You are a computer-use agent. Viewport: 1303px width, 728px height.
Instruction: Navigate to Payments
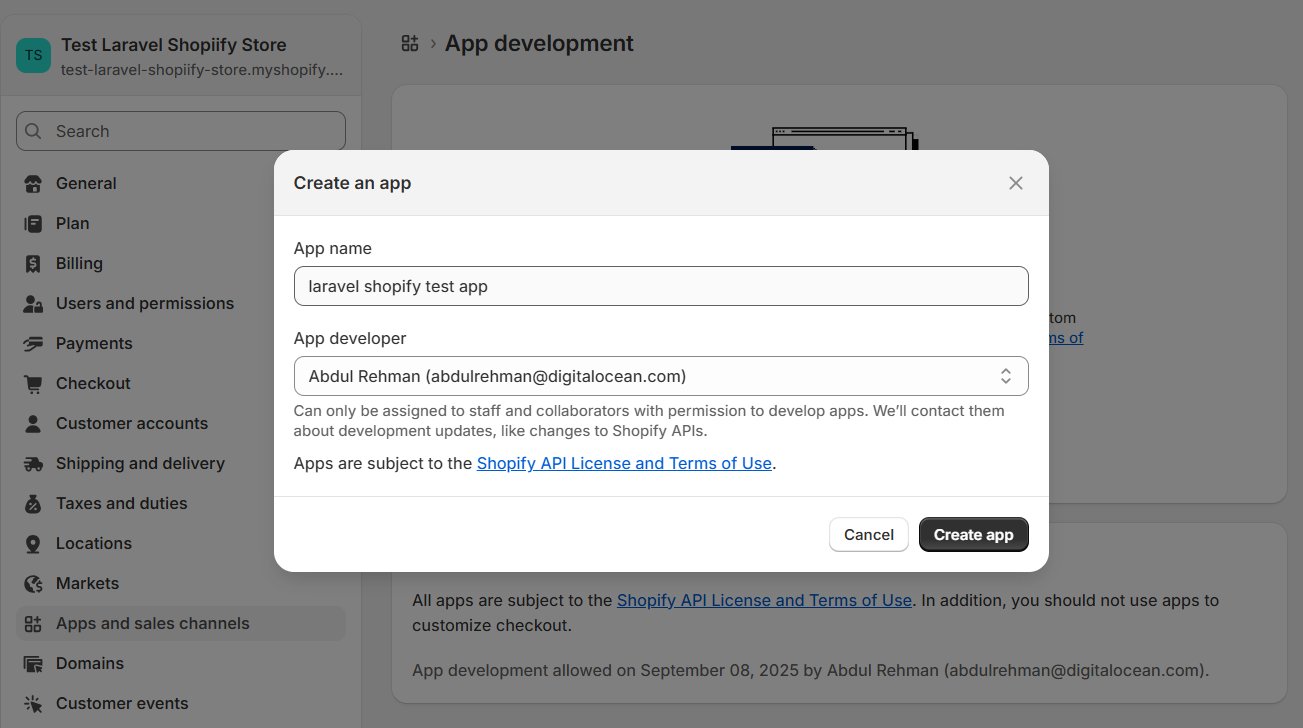point(181,344)
